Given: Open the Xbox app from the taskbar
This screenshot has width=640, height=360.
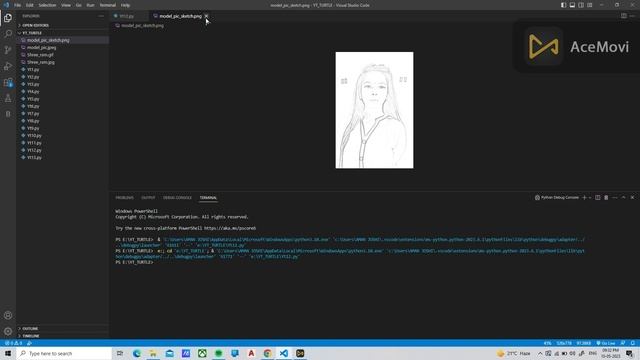Looking at the screenshot, I should click(202, 353).
